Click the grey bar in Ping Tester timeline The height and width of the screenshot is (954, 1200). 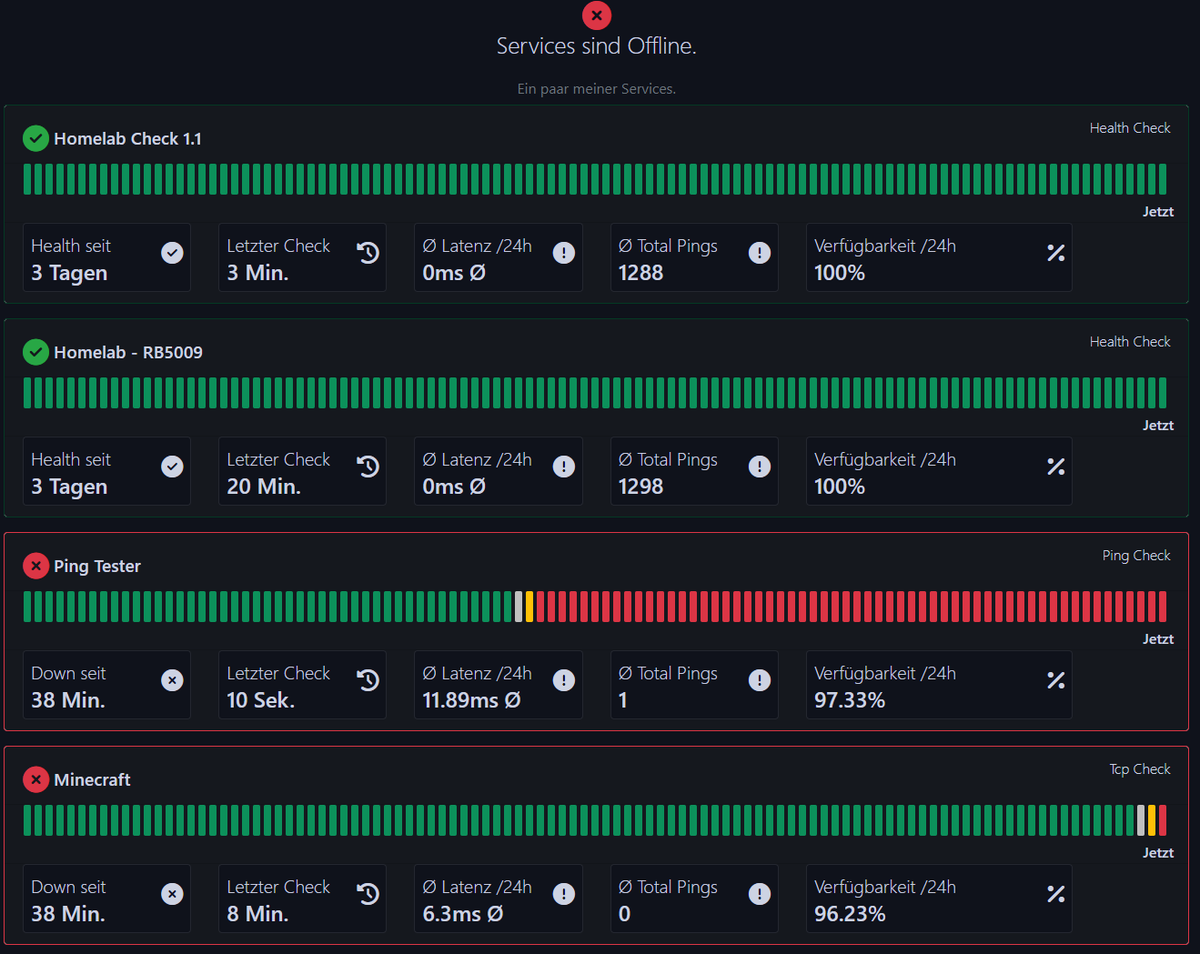[x=519, y=606]
